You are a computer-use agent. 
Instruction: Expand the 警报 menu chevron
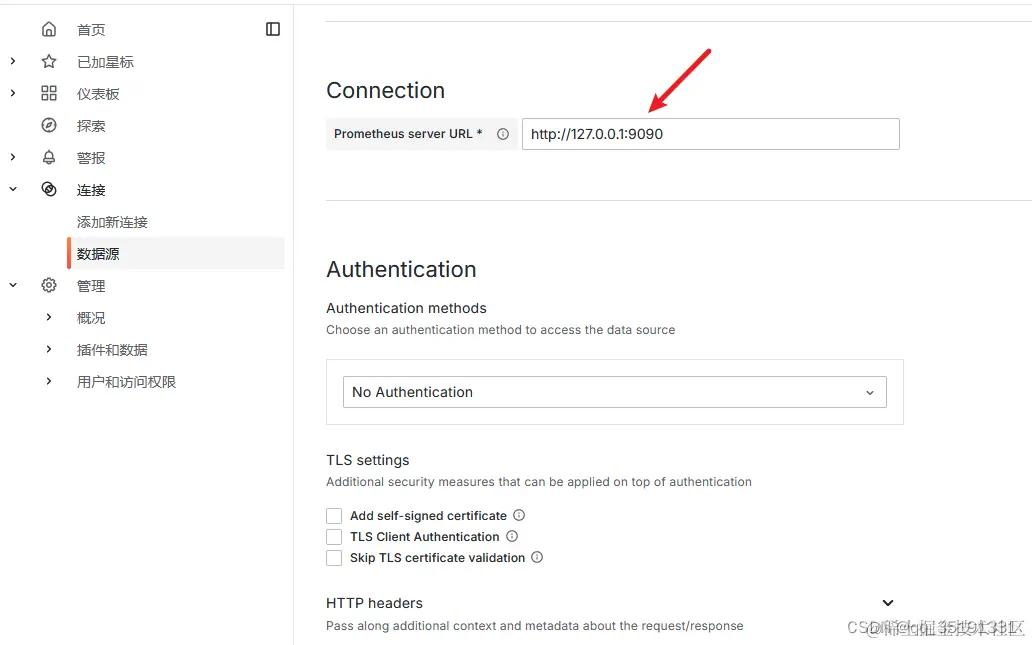pyautogui.click(x=13, y=157)
